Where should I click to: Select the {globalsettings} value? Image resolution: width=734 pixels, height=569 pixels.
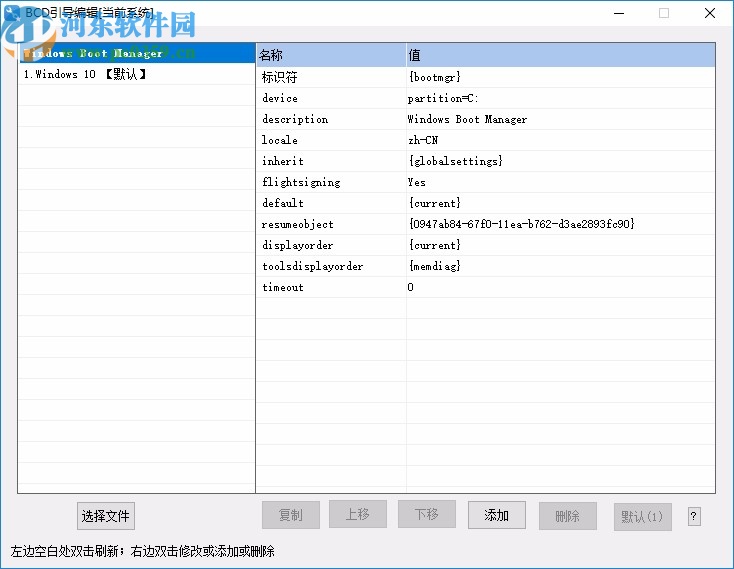click(456, 161)
